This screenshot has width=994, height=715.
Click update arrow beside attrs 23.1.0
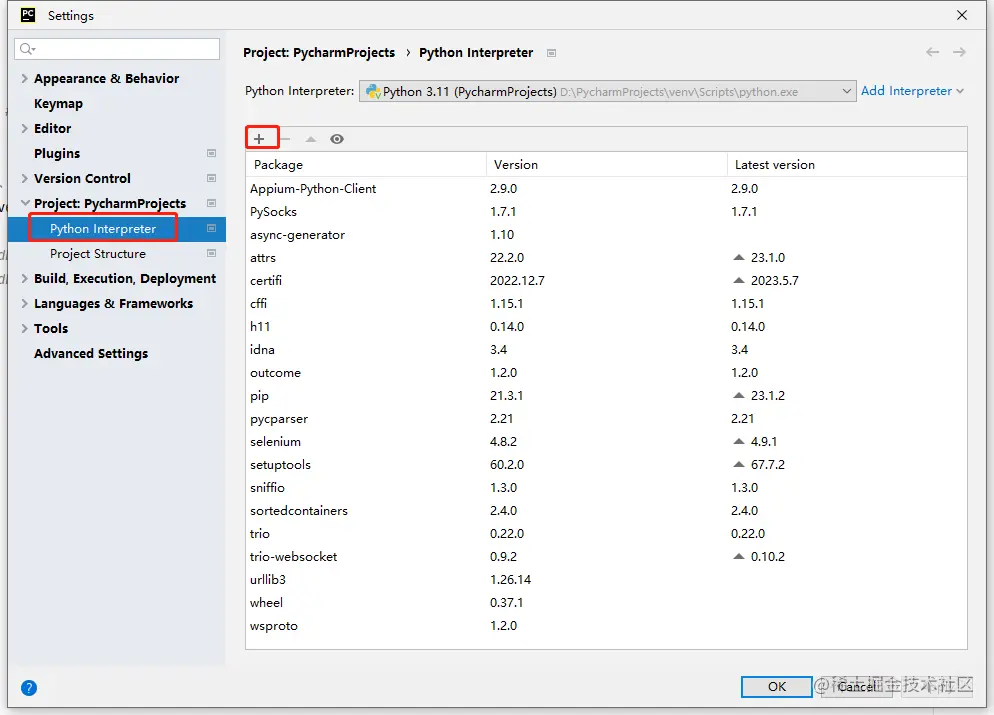tap(739, 257)
